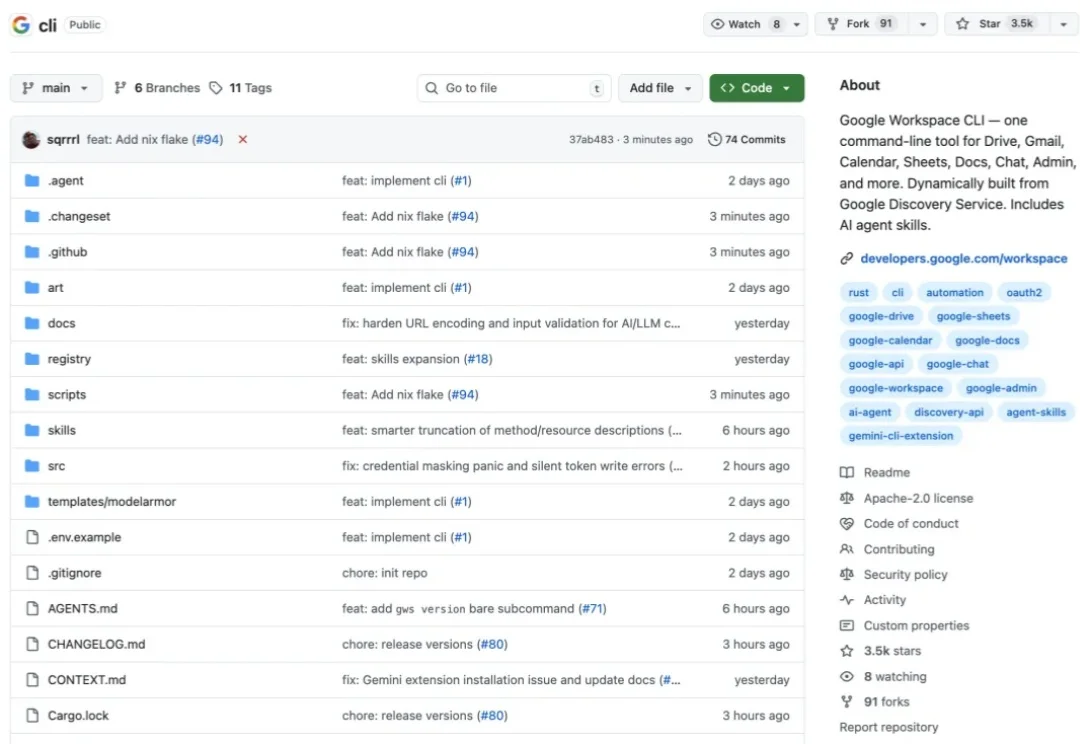Click inside the Go to file search box
The height and width of the screenshot is (744, 1080).
coord(513,88)
